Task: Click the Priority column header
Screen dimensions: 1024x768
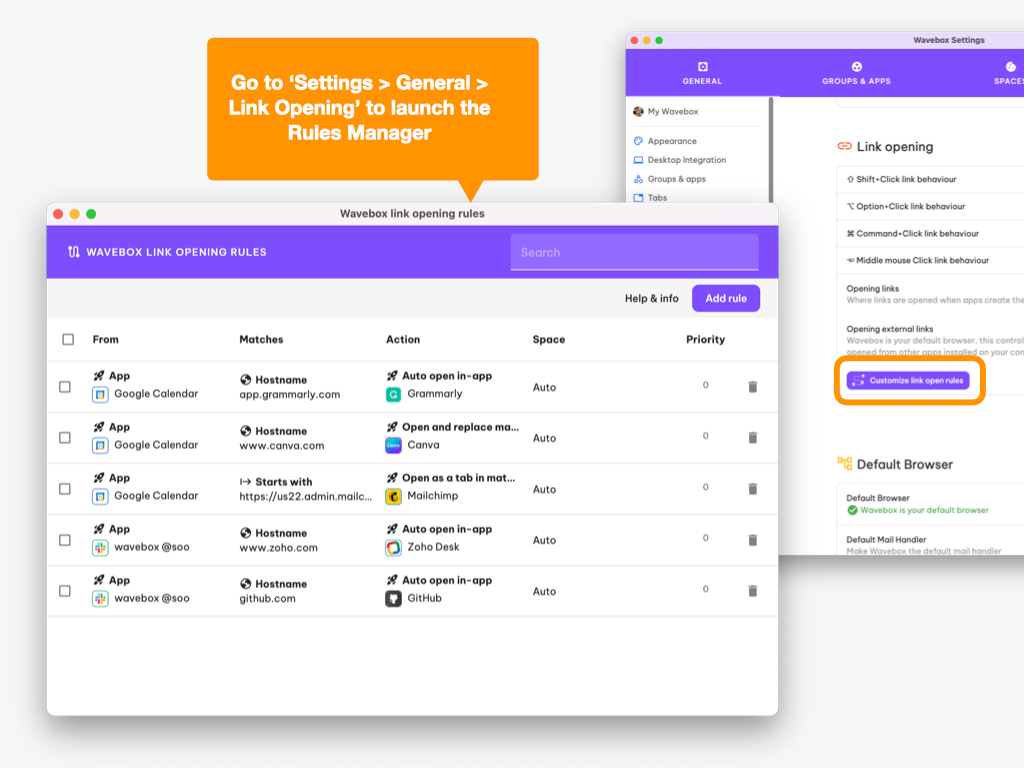Action: coord(705,339)
